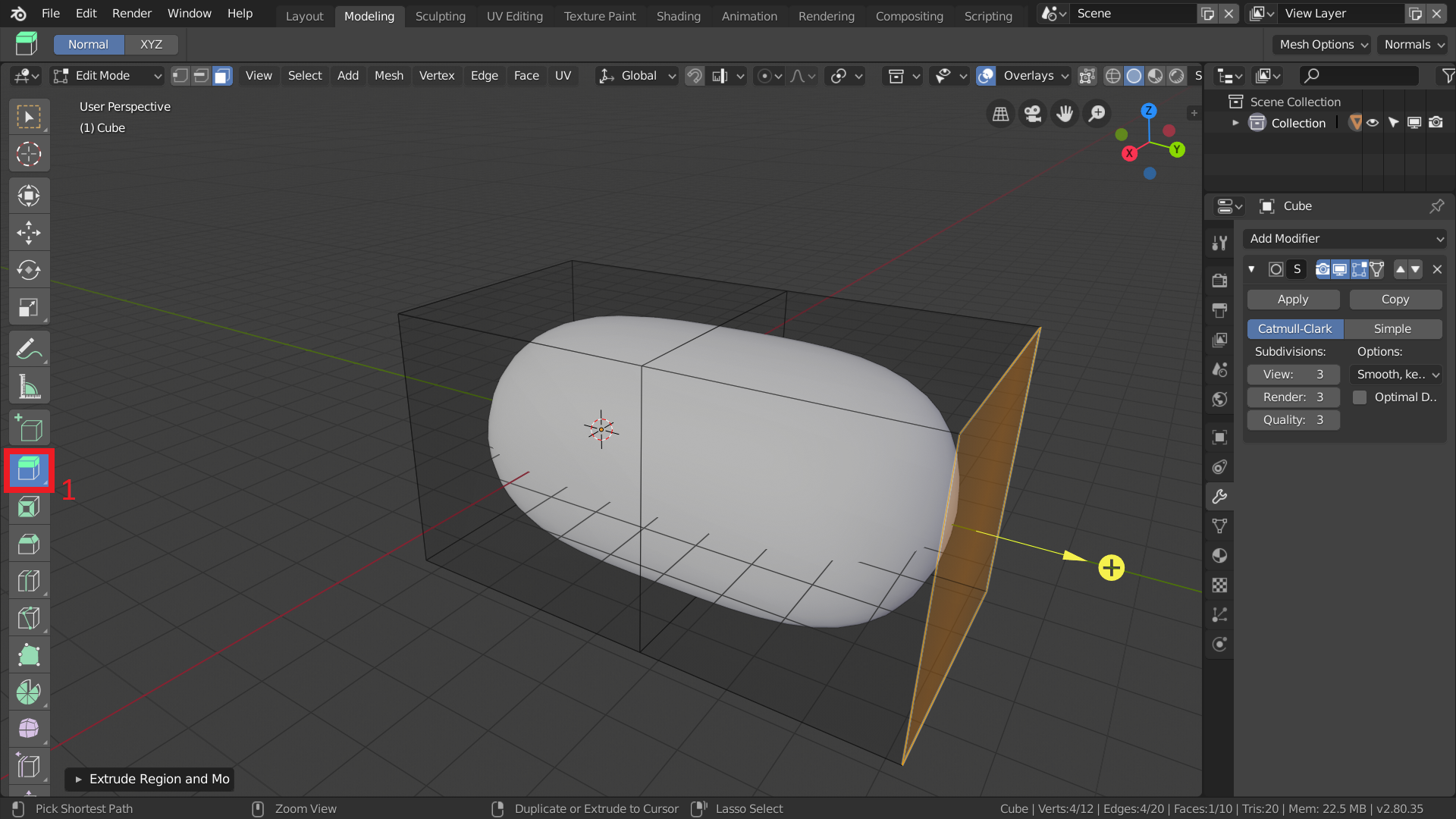This screenshot has width=1456, height=819.
Task: Enable the Optimal Display checkbox
Action: click(x=1360, y=397)
